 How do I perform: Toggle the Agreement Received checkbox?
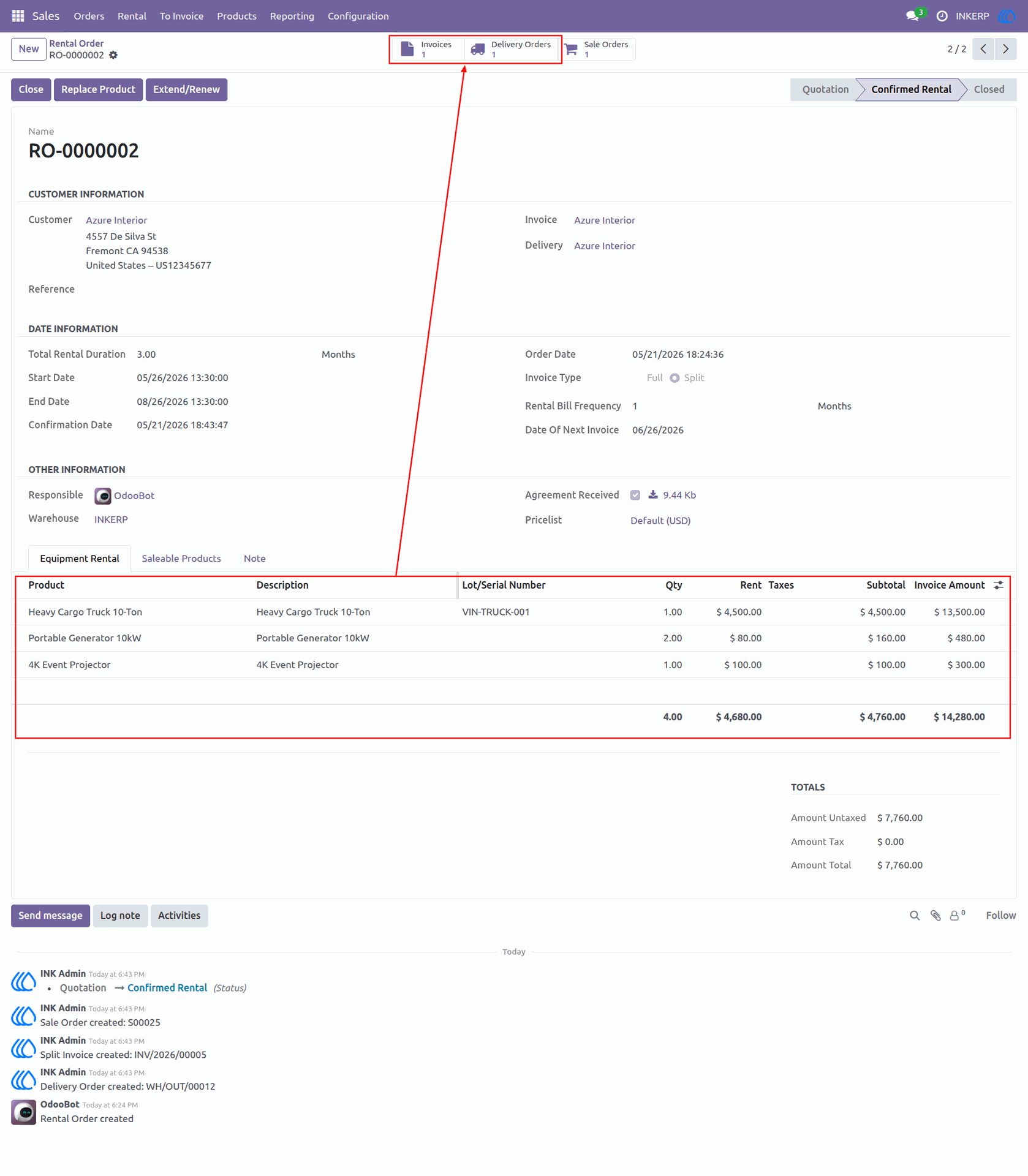635,495
